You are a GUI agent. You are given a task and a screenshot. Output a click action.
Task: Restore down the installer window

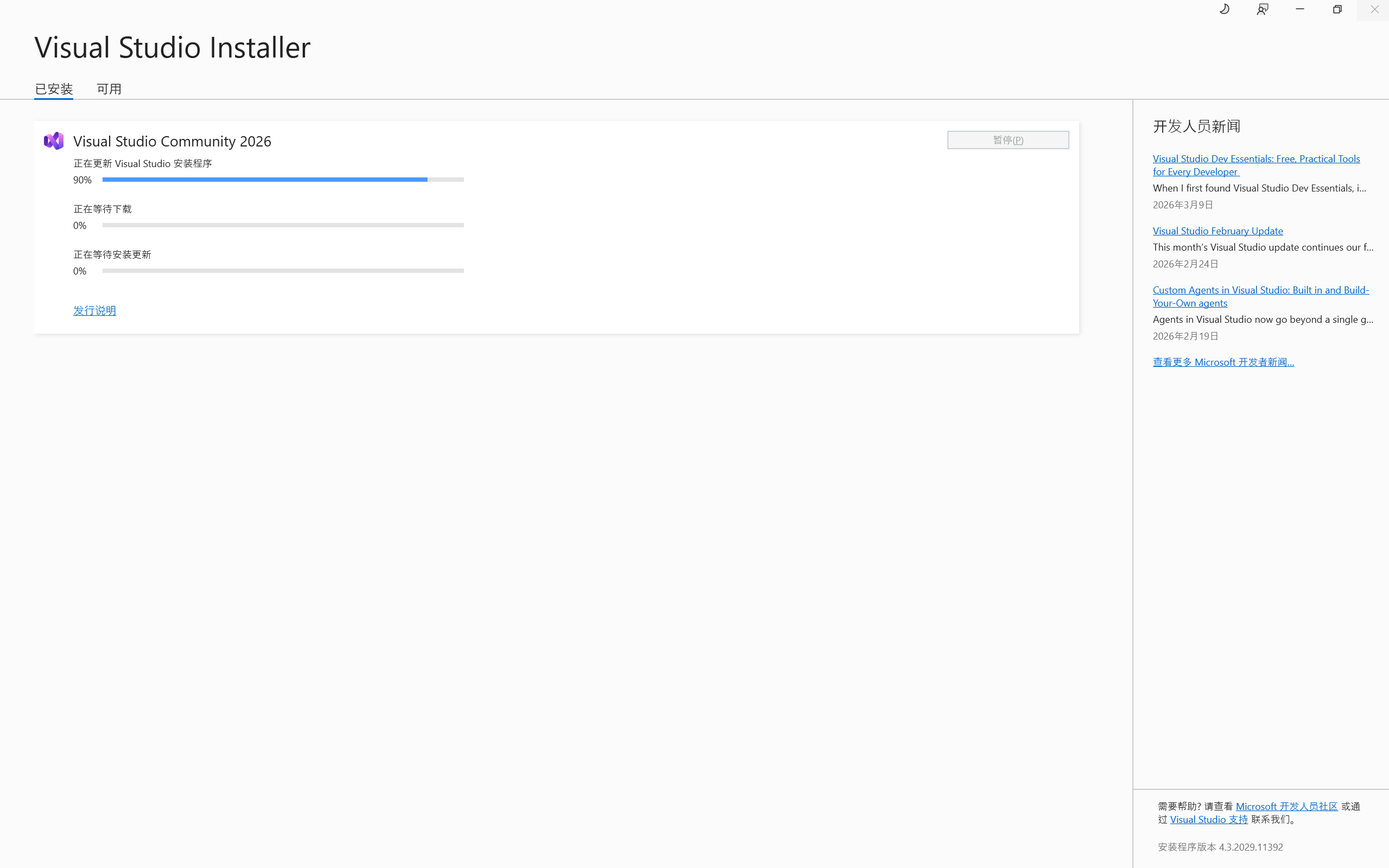[x=1337, y=9]
